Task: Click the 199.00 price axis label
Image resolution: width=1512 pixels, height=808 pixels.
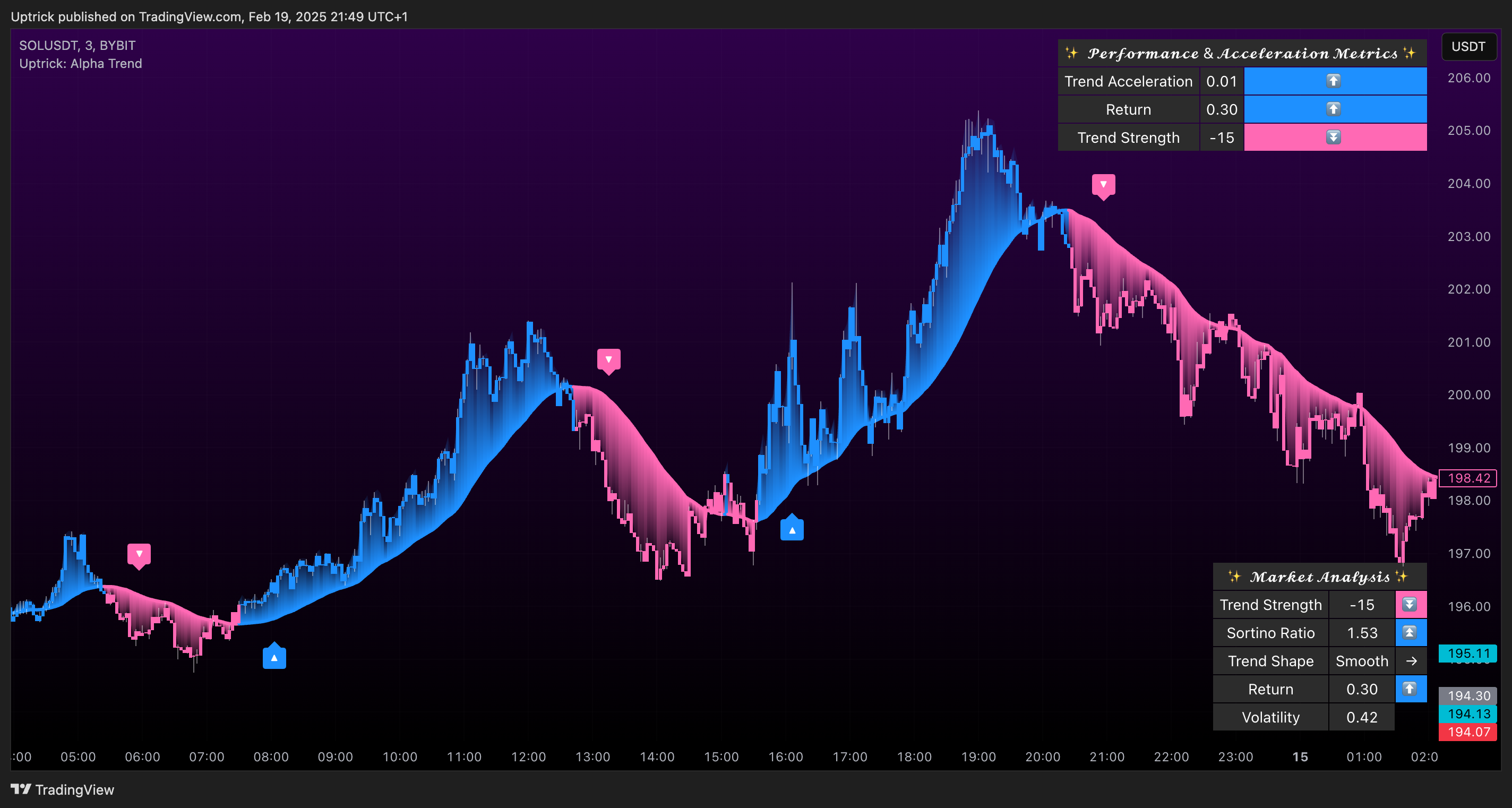Action: [x=1468, y=447]
